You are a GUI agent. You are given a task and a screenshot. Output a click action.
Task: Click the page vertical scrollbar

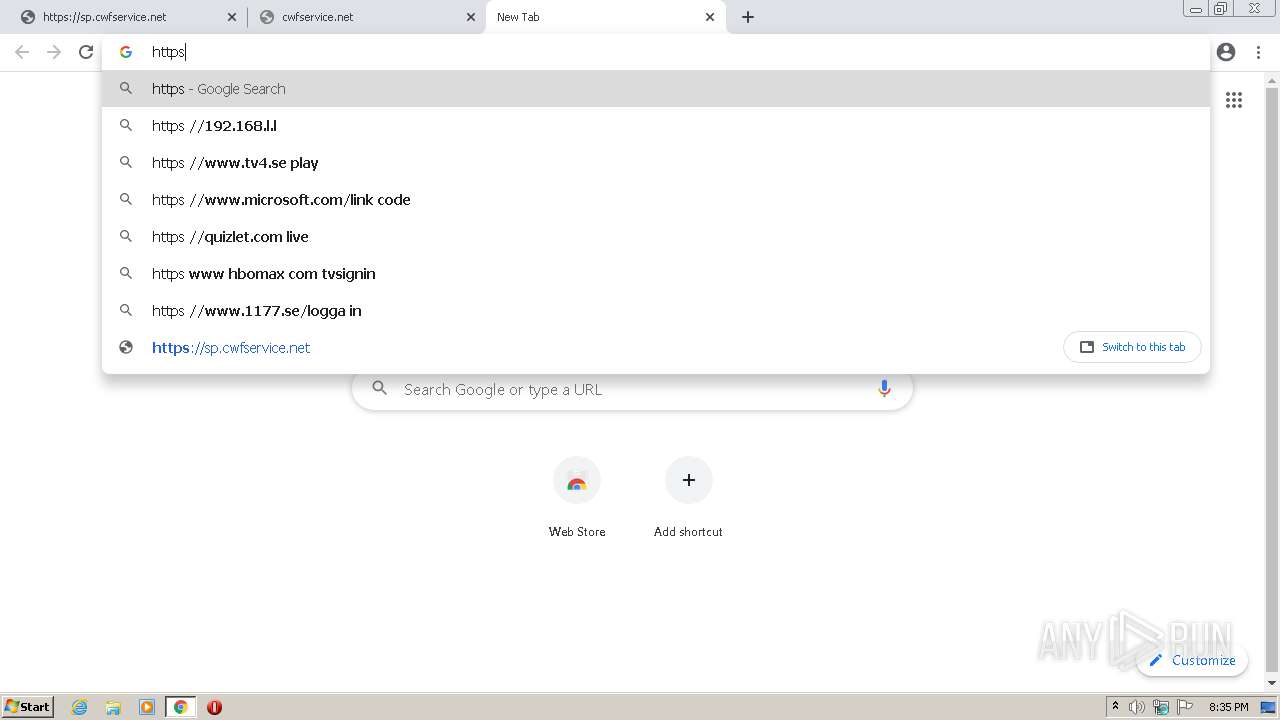point(1272,380)
